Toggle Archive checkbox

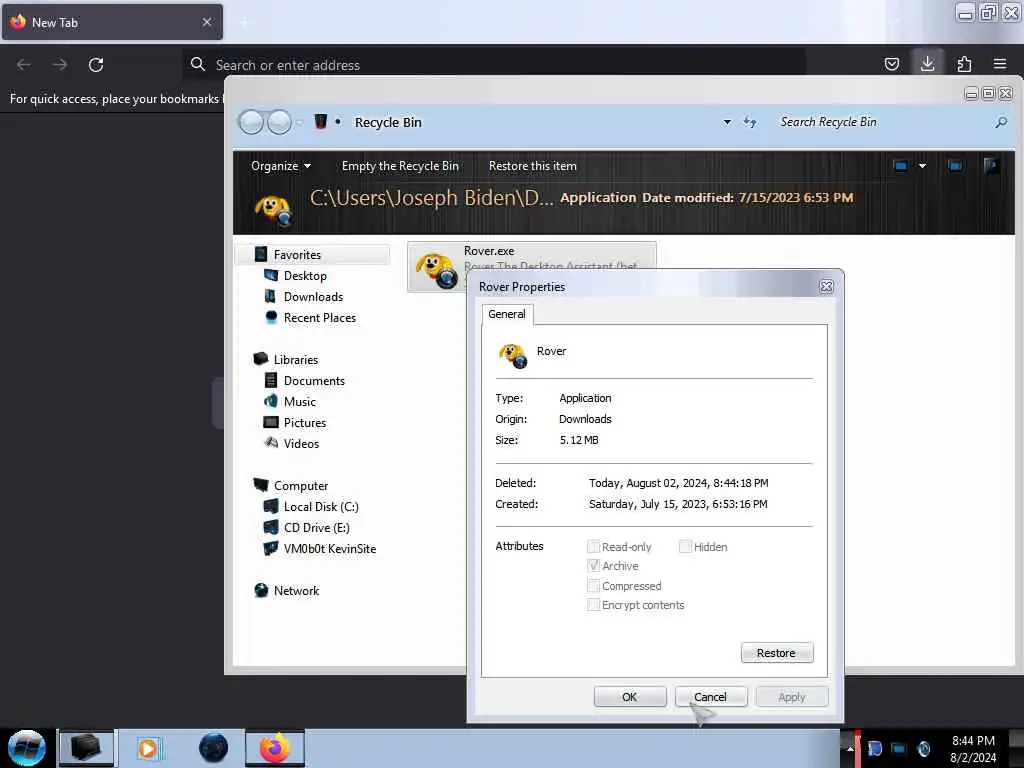(x=594, y=566)
